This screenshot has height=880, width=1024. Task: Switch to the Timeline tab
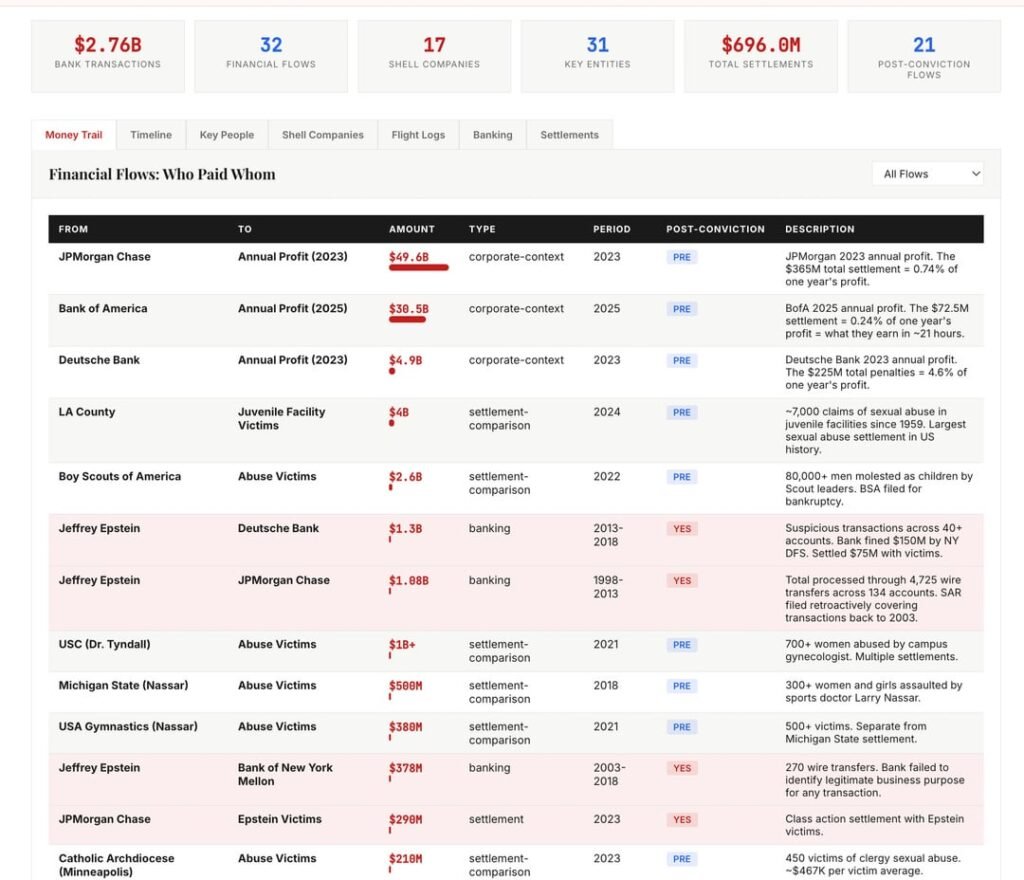pyautogui.click(x=151, y=135)
